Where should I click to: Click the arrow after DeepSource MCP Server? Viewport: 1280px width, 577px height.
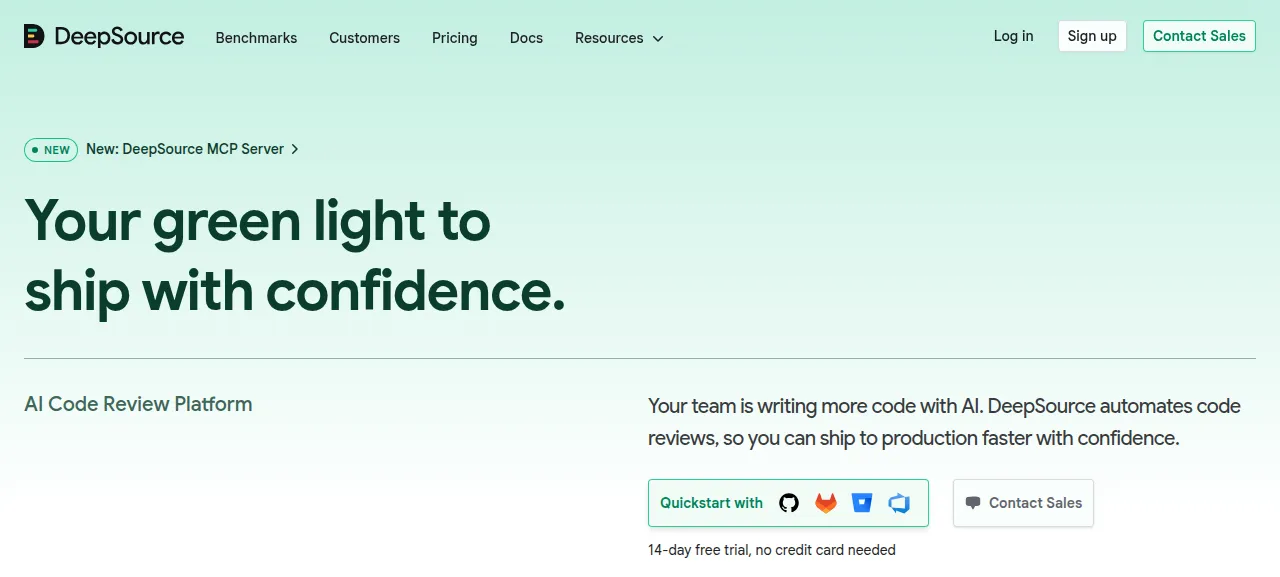click(x=295, y=149)
